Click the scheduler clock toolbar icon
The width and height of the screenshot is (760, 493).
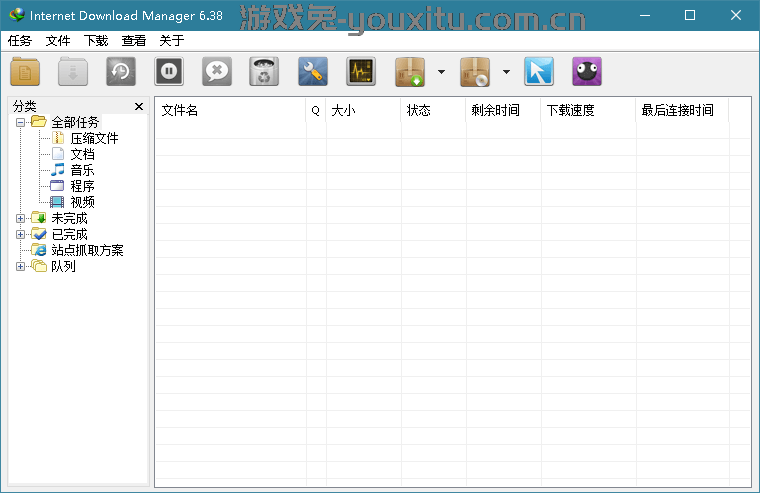[x=121, y=72]
